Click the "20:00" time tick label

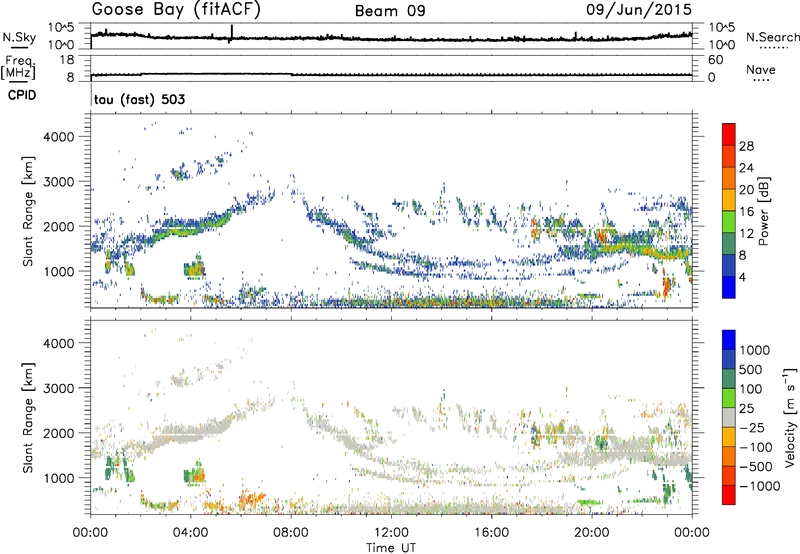click(591, 533)
